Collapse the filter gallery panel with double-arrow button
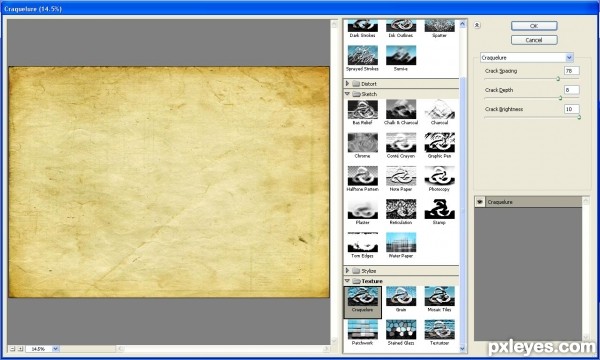Image resolution: width=600 pixels, height=360 pixels. point(477,25)
